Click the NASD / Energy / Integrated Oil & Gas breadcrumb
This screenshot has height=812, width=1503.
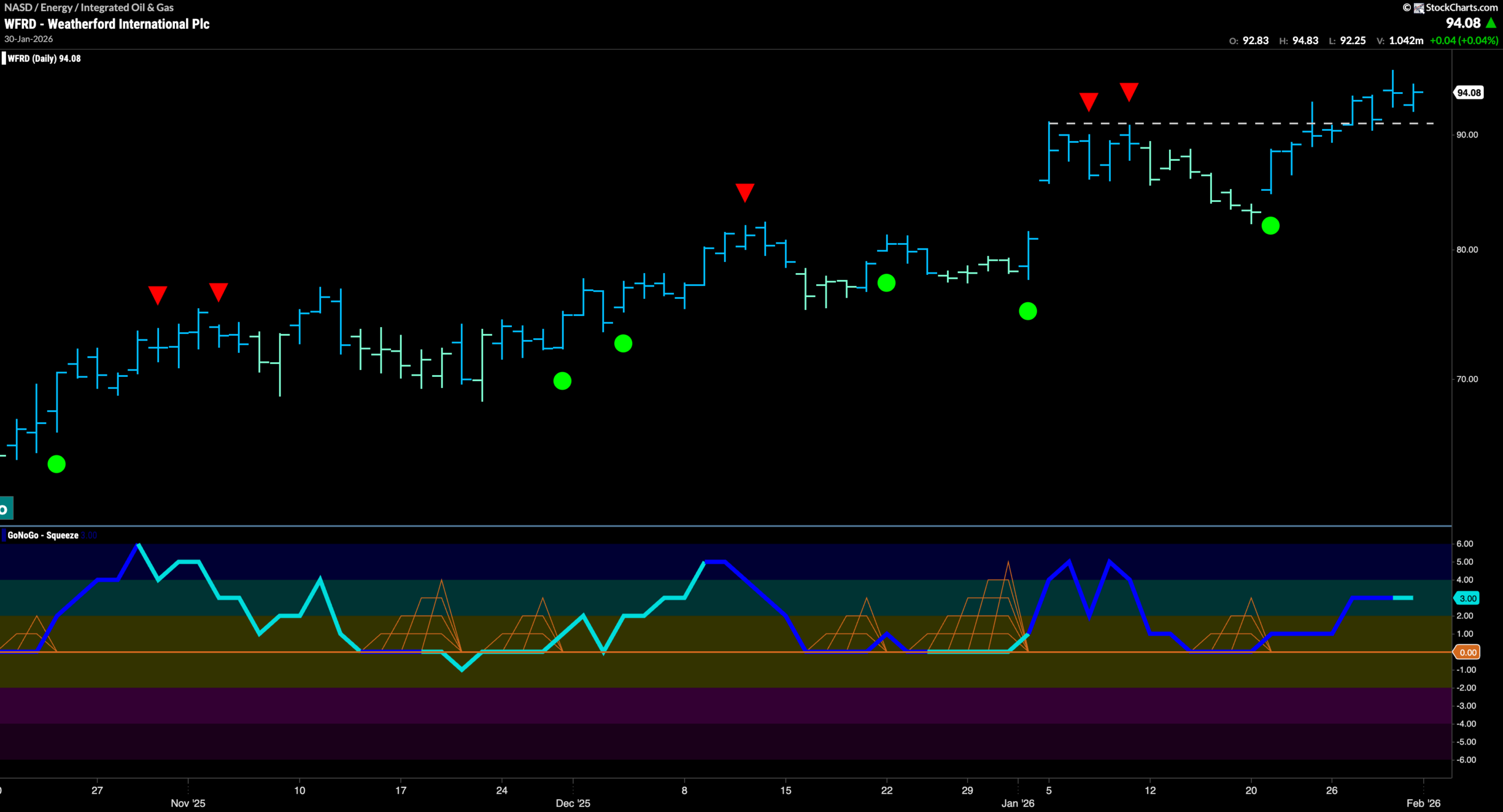tap(89, 8)
